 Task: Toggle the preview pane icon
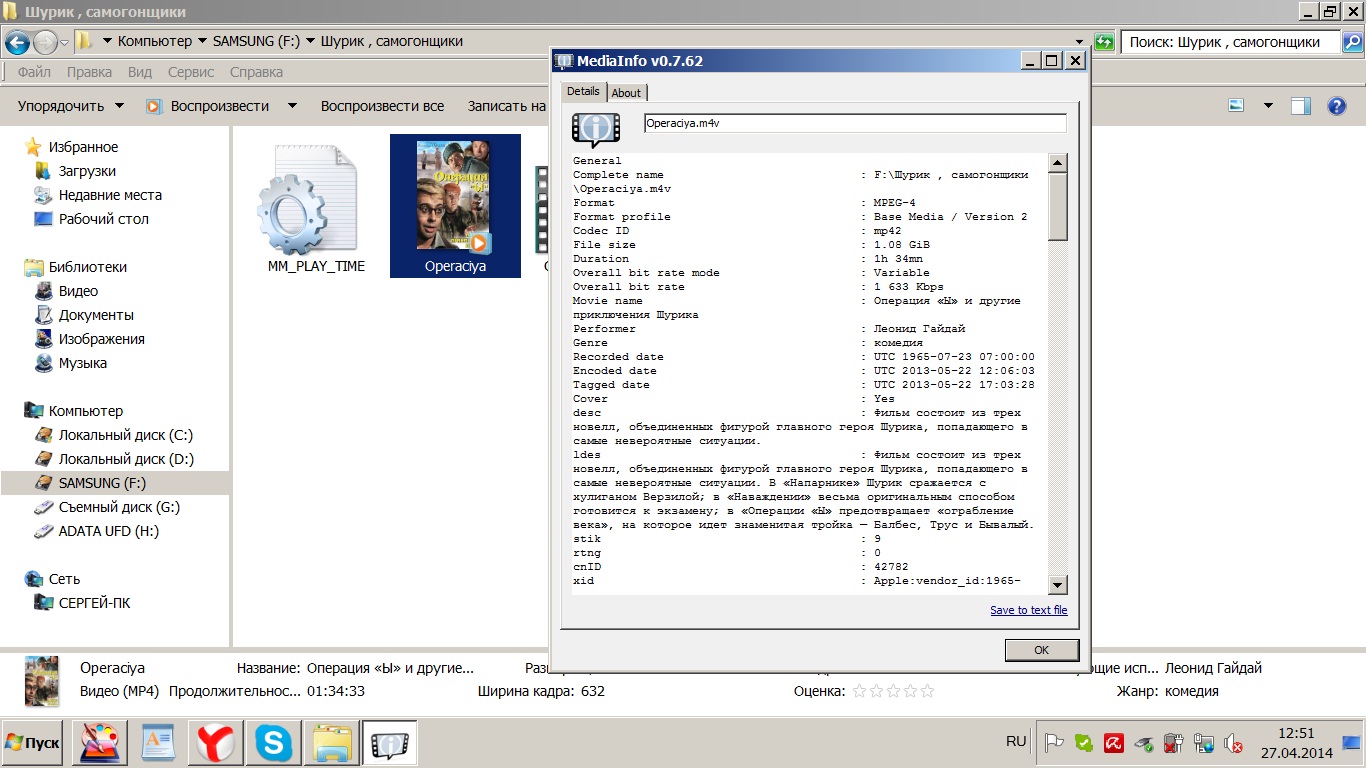pos(1300,106)
